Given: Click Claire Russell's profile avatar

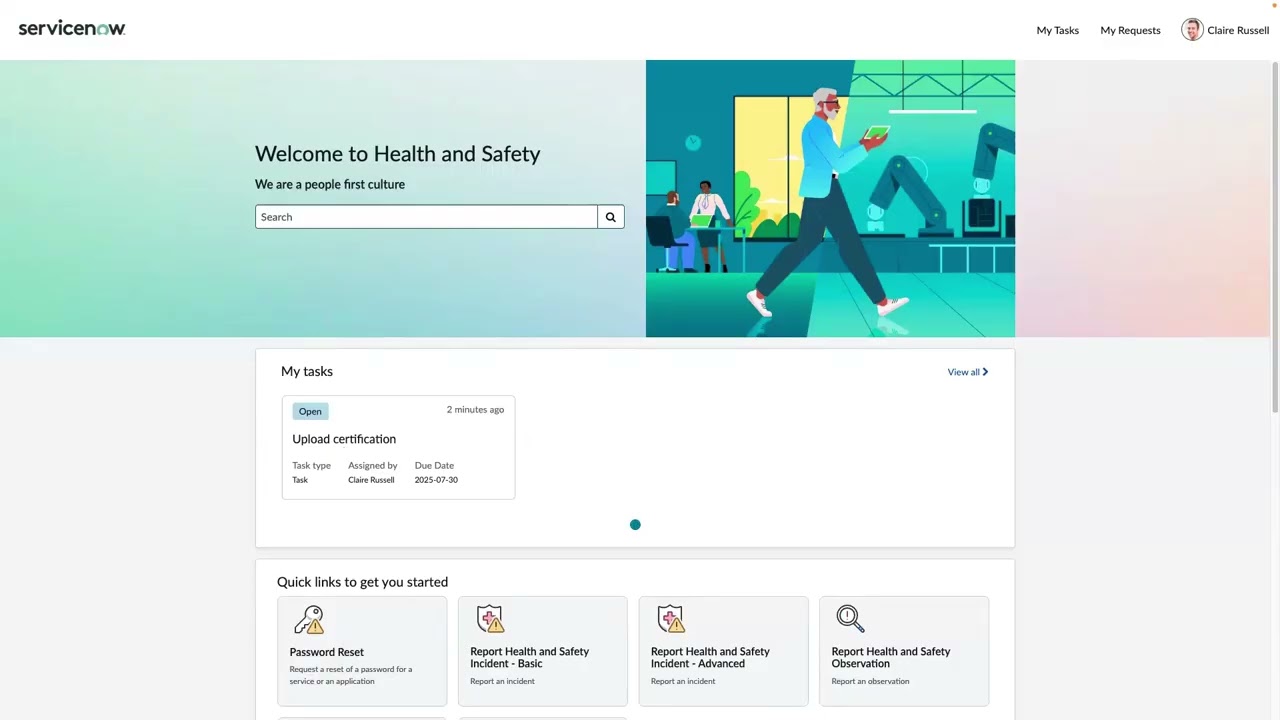Looking at the screenshot, I should click(1192, 29).
